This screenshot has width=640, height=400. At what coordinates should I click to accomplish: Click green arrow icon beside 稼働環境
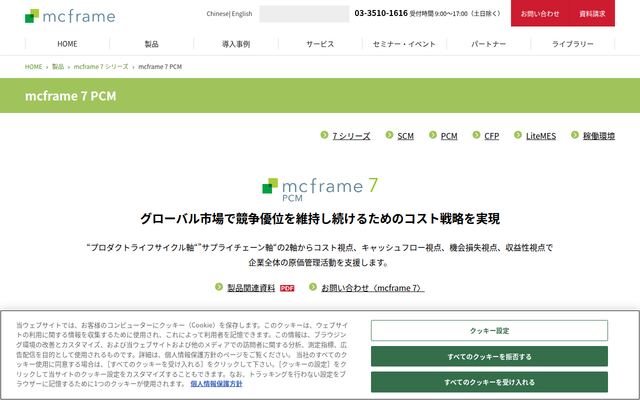click(575, 135)
